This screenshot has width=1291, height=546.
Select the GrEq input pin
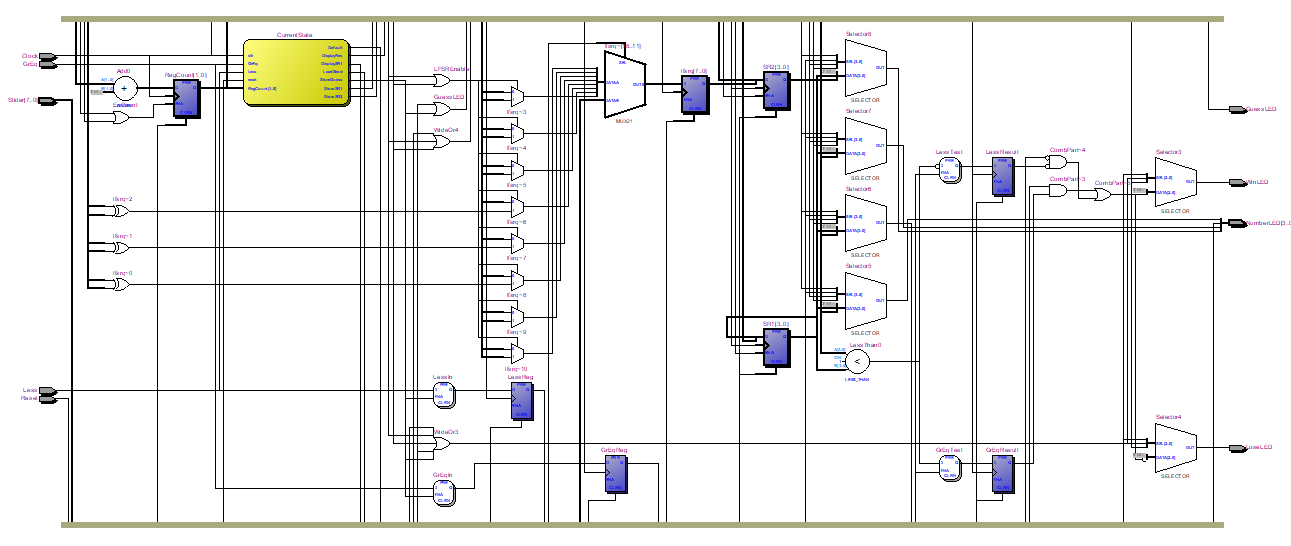click(x=47, y=64)
